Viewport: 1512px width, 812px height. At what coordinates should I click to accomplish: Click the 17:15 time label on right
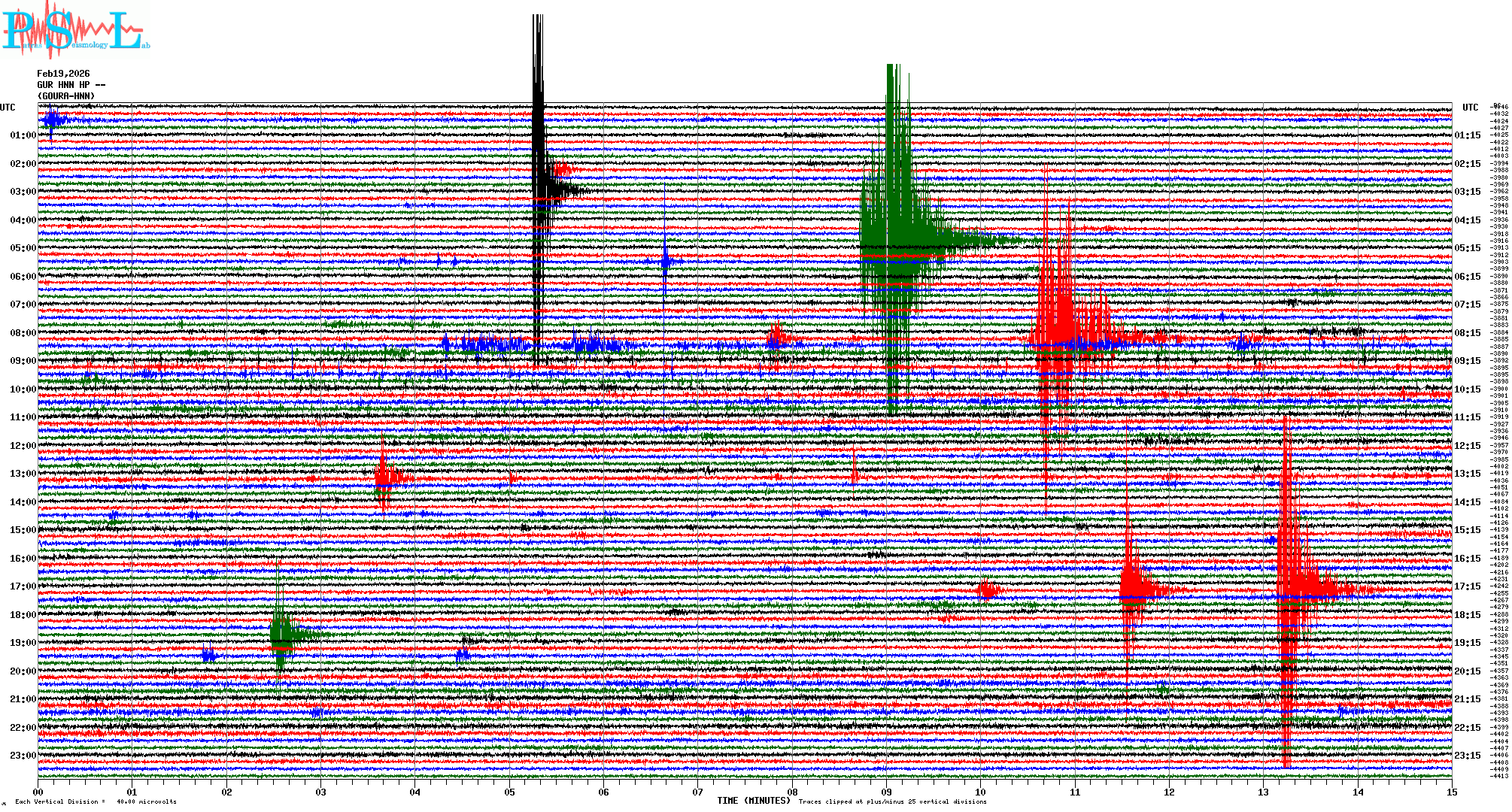[1467, 586]
